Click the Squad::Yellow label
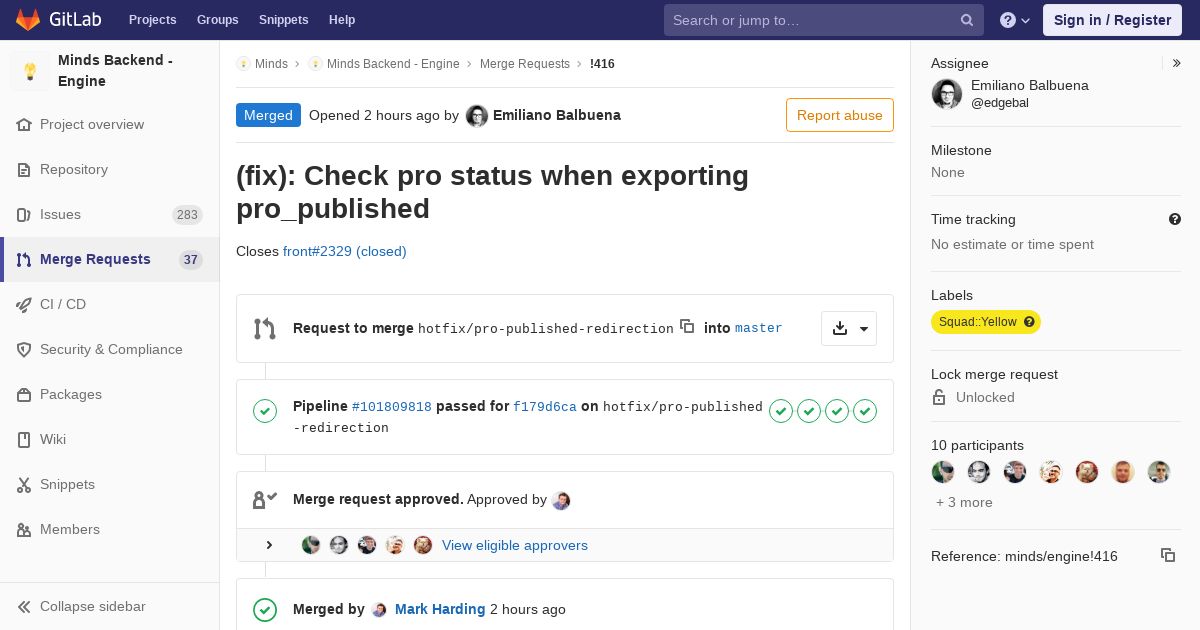 tap(986, 322)
